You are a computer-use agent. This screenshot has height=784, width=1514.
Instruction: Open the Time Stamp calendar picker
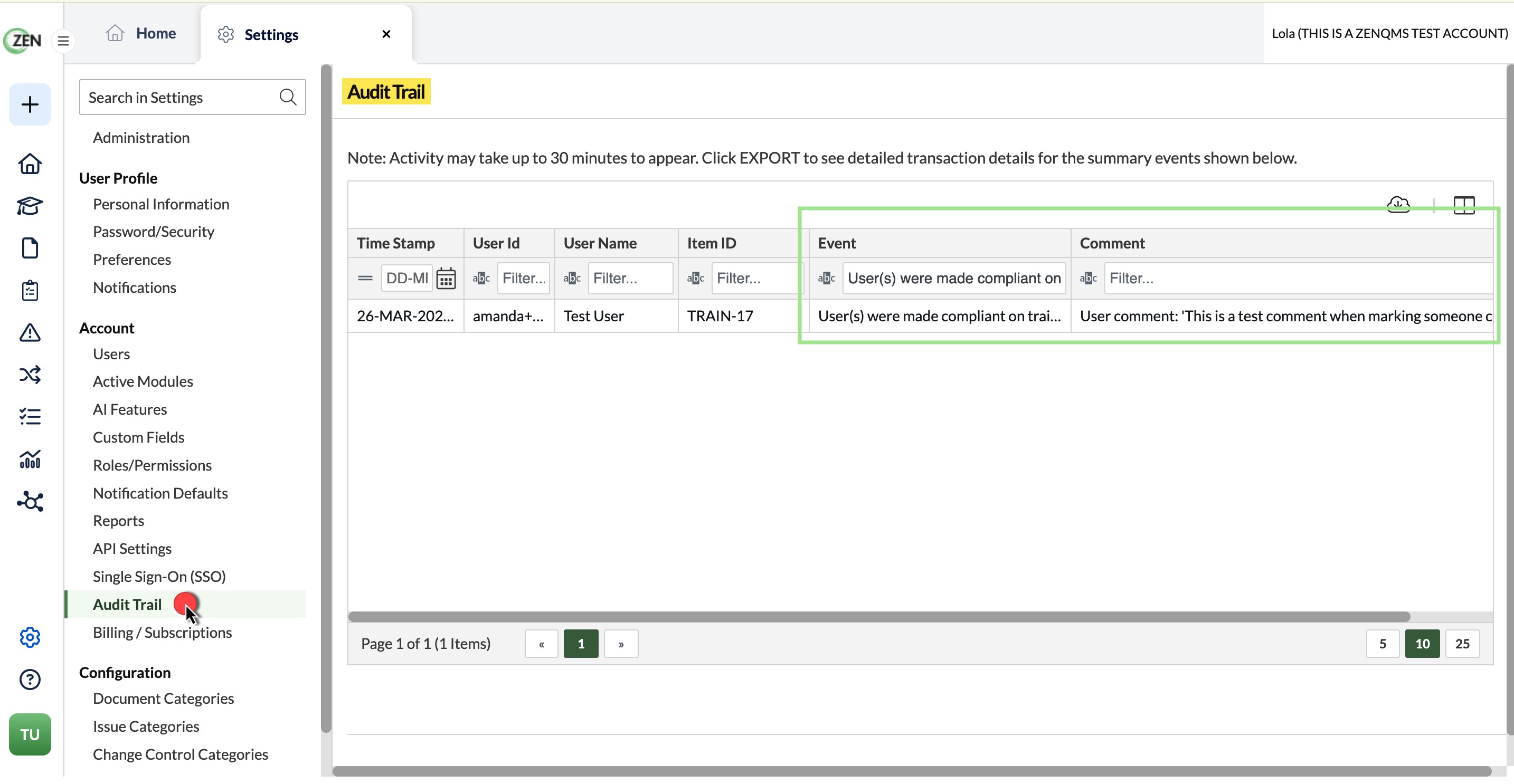tap(446, 280)
